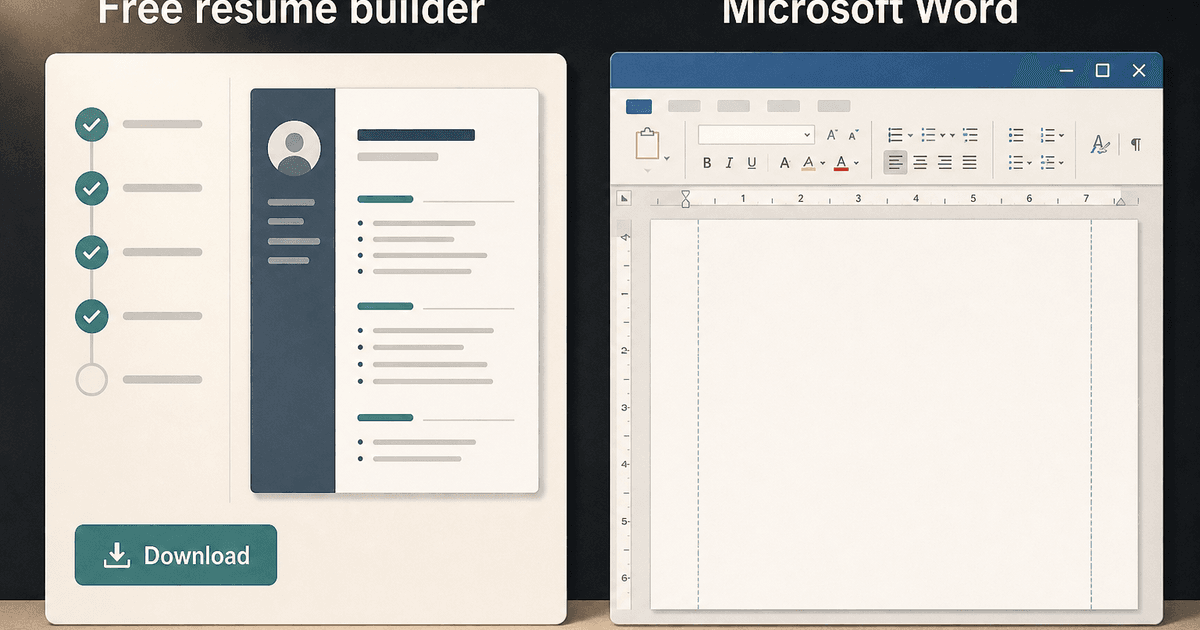Click the Paste clipboard icon in Word

point(647,143)
